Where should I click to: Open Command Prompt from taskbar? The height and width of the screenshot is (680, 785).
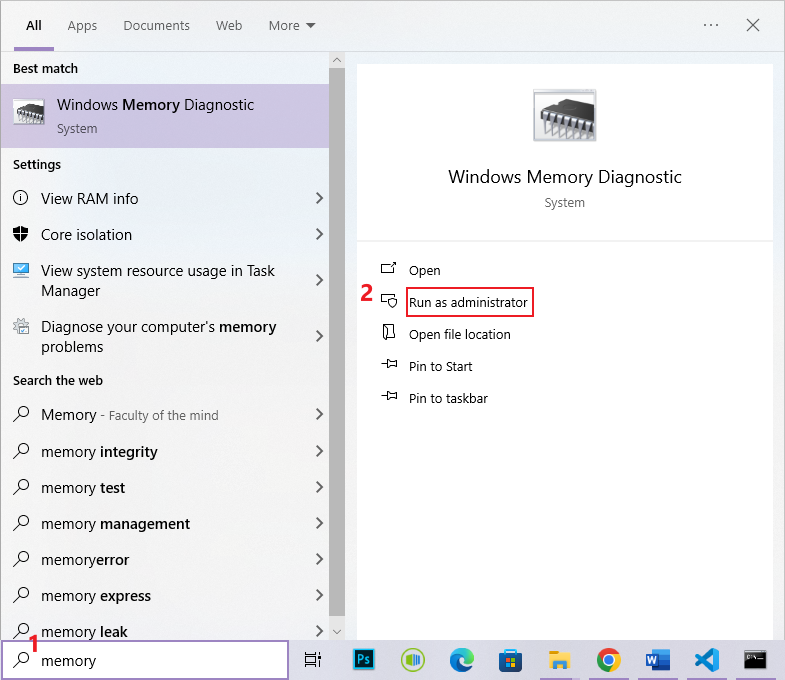coord(755,660)
